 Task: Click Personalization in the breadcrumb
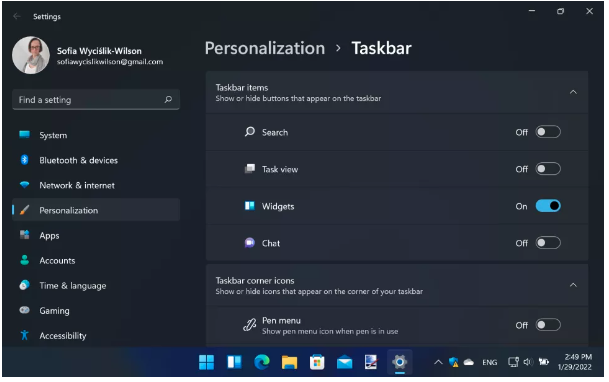[x=265, y=48]
